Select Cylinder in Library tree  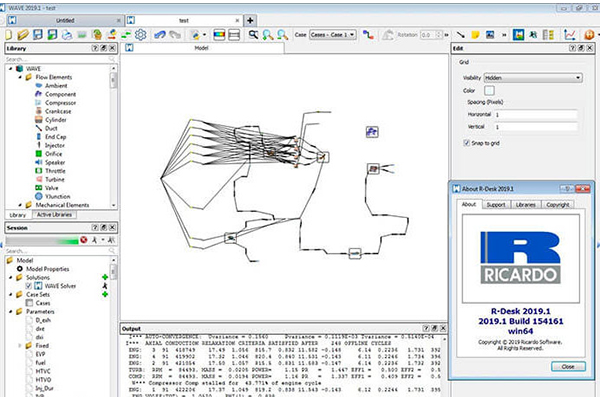56,120
